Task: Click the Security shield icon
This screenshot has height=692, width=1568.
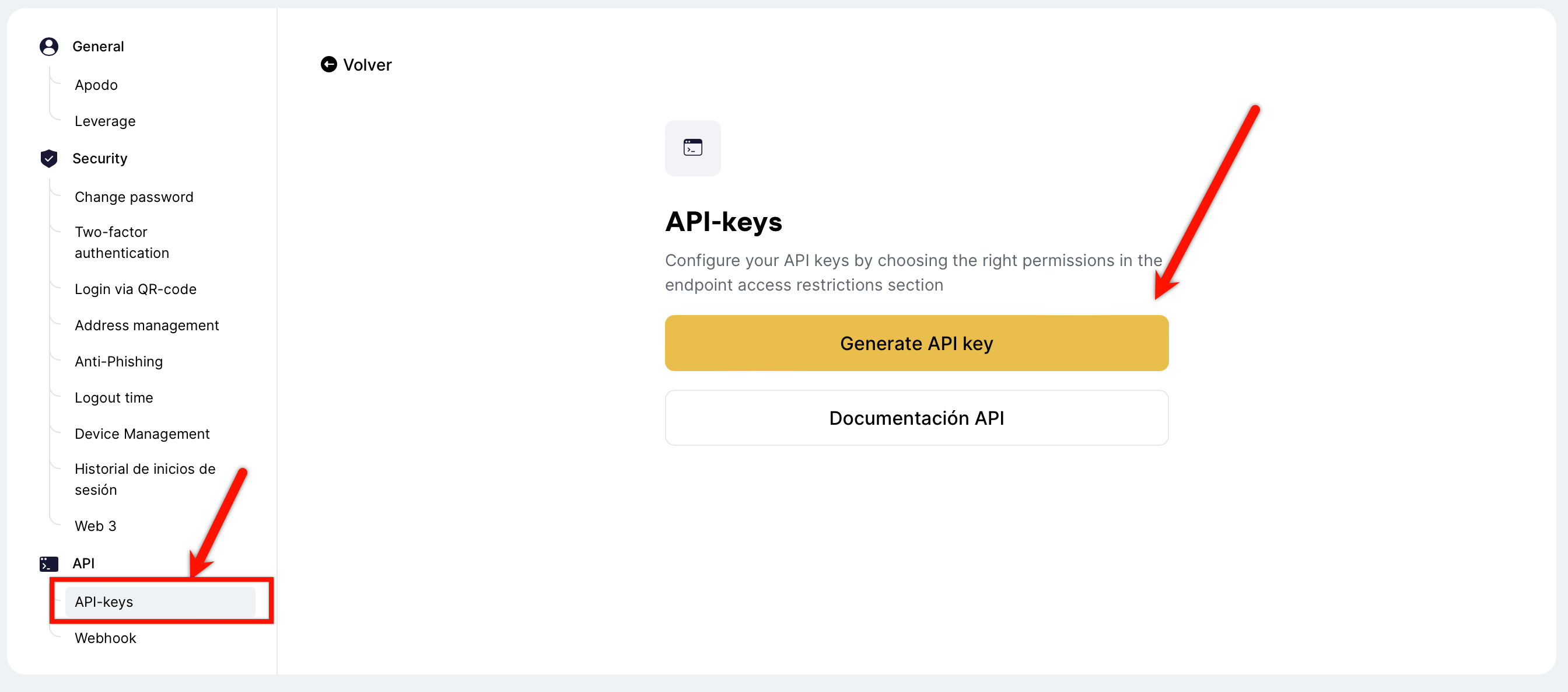Action: pos(48,159)
